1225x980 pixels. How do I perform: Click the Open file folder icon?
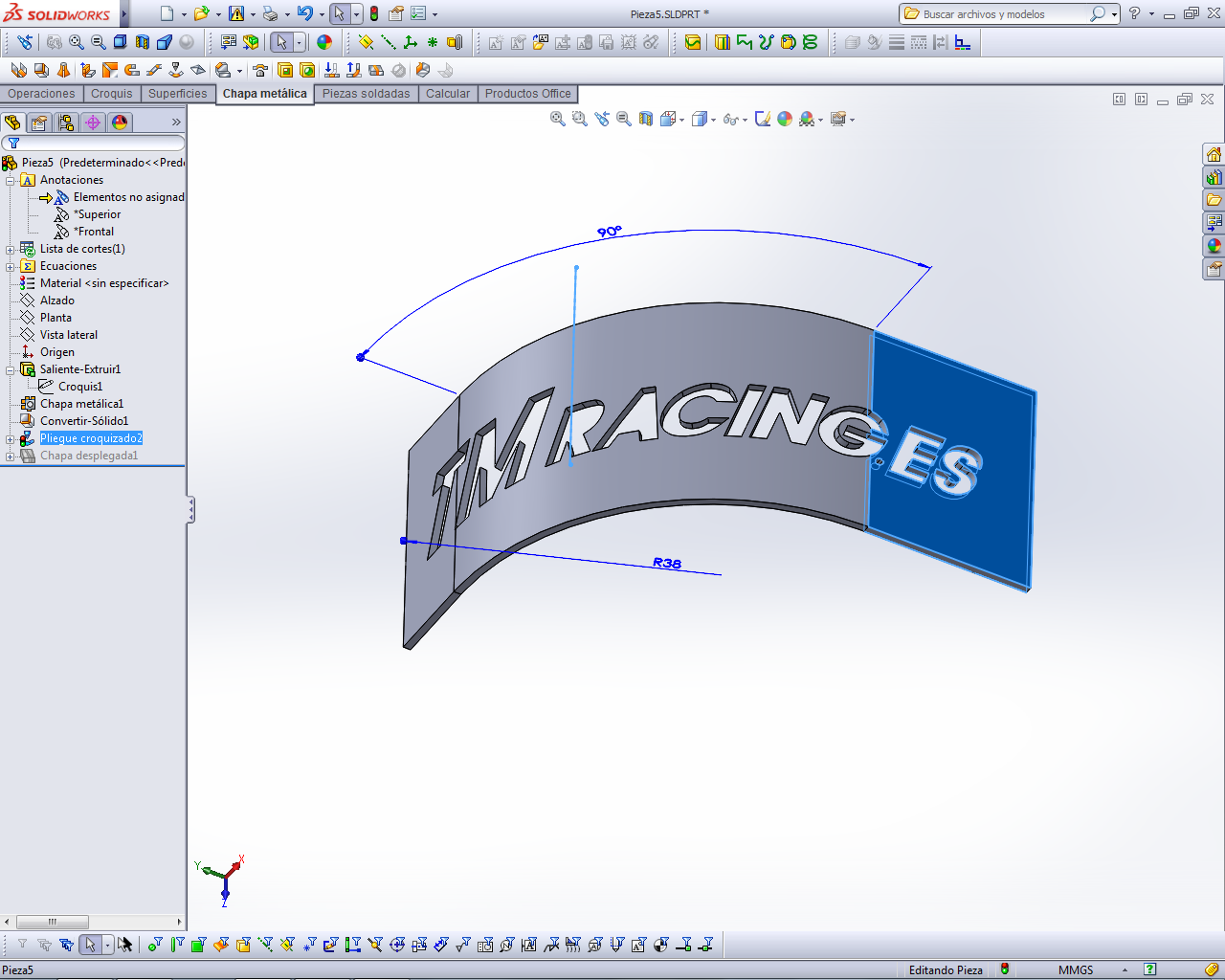(x=201, y=13)
